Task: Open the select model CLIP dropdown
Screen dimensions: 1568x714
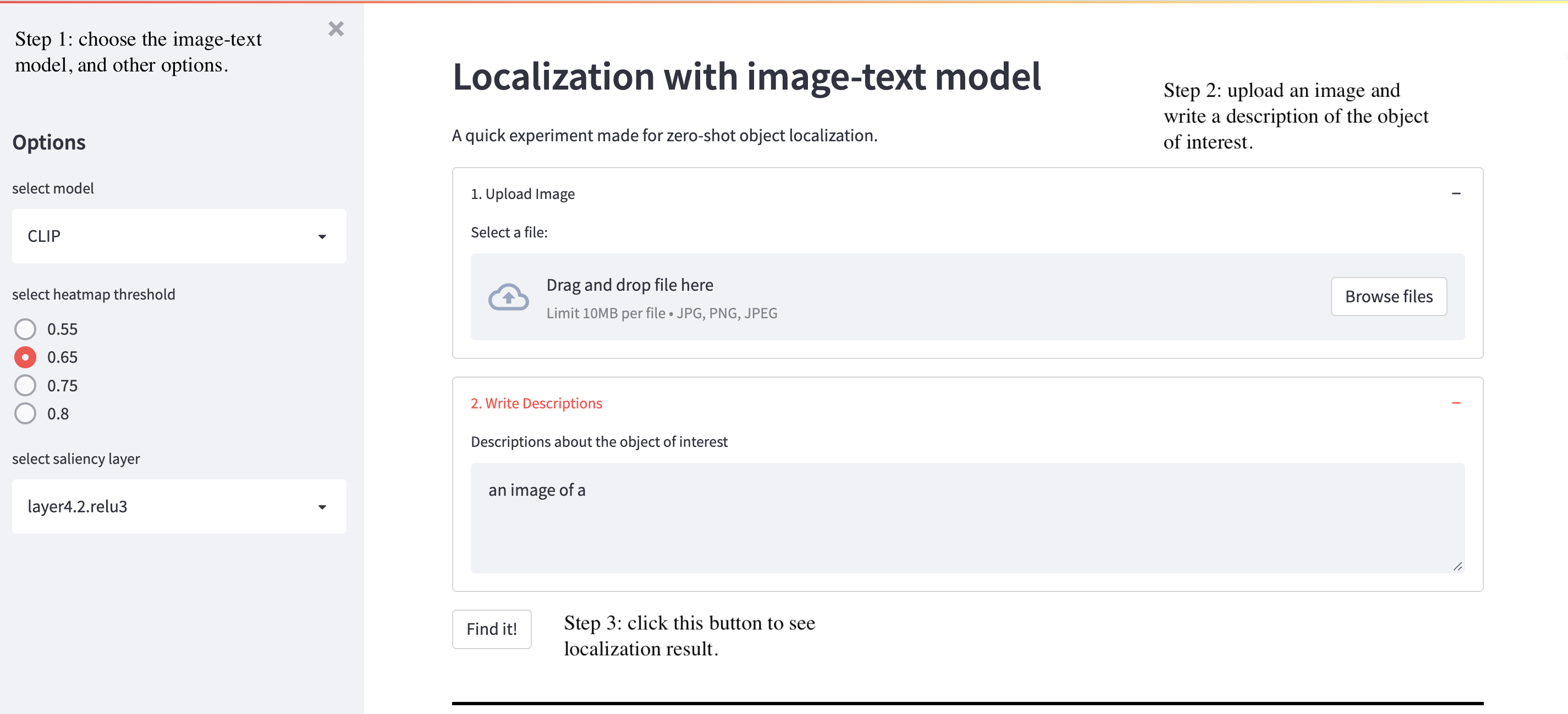Action: tap(179, 236)
